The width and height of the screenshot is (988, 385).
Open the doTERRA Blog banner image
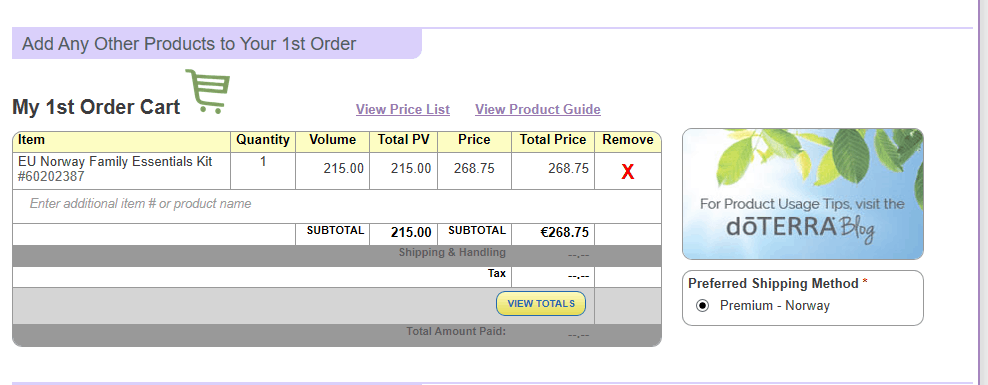tap(803, 194)
